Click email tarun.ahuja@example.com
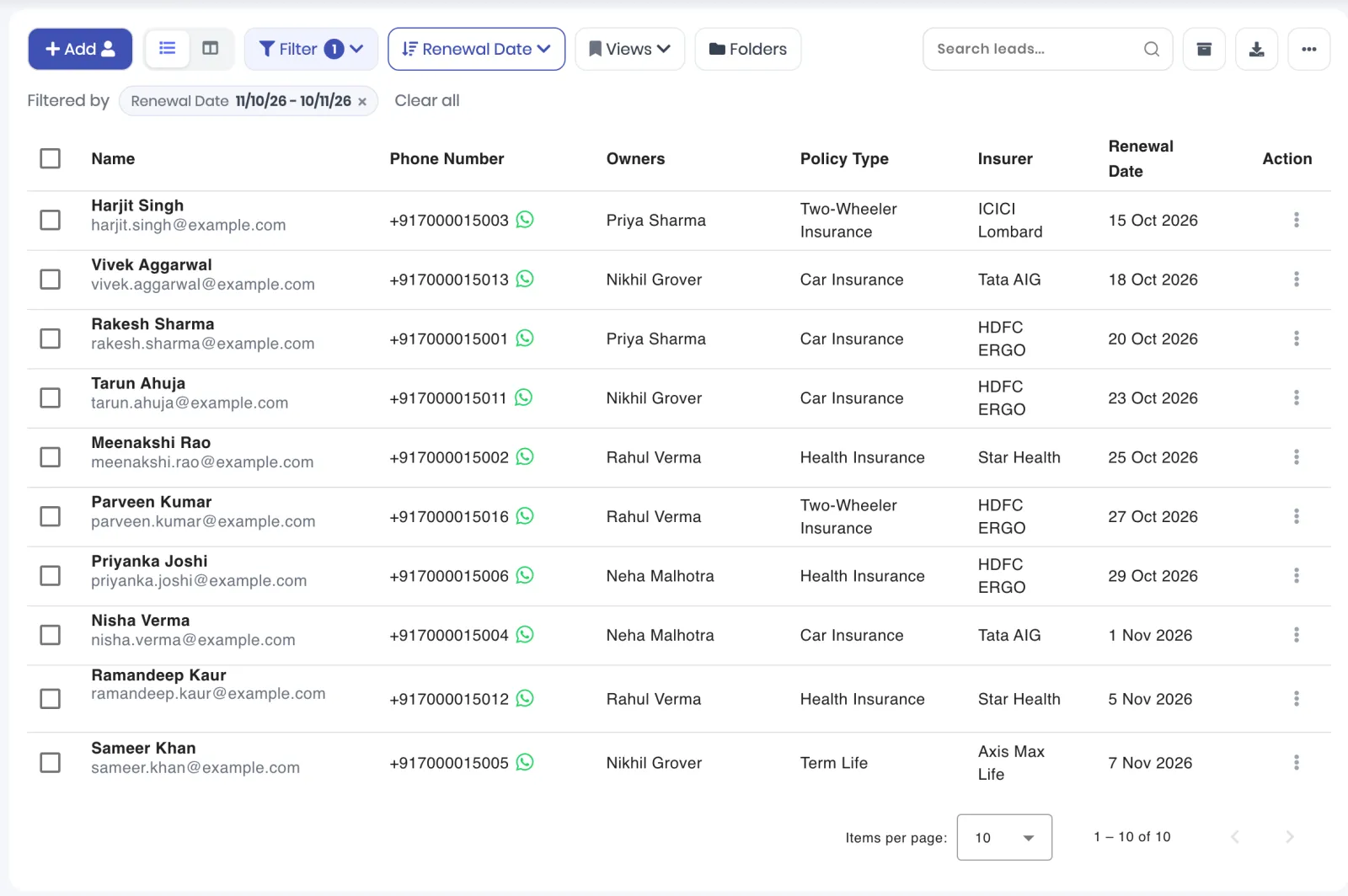The width and height of the screenshot is (1348, 896). (x=190, y=403)
